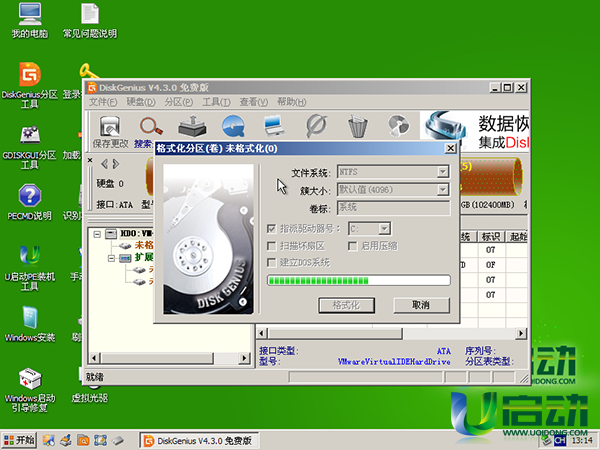Viewport: 600px width, 450px height.
Task: Open the PECMD说明 help icon
Action: 29,202
